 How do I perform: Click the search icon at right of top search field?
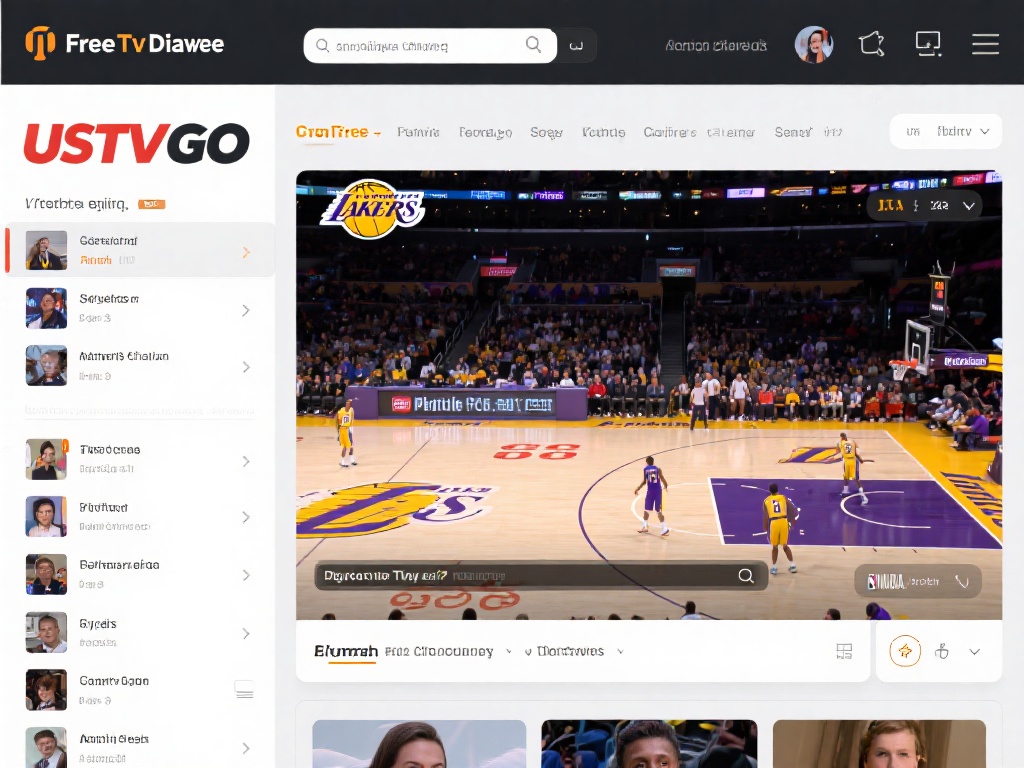point(534,45)
